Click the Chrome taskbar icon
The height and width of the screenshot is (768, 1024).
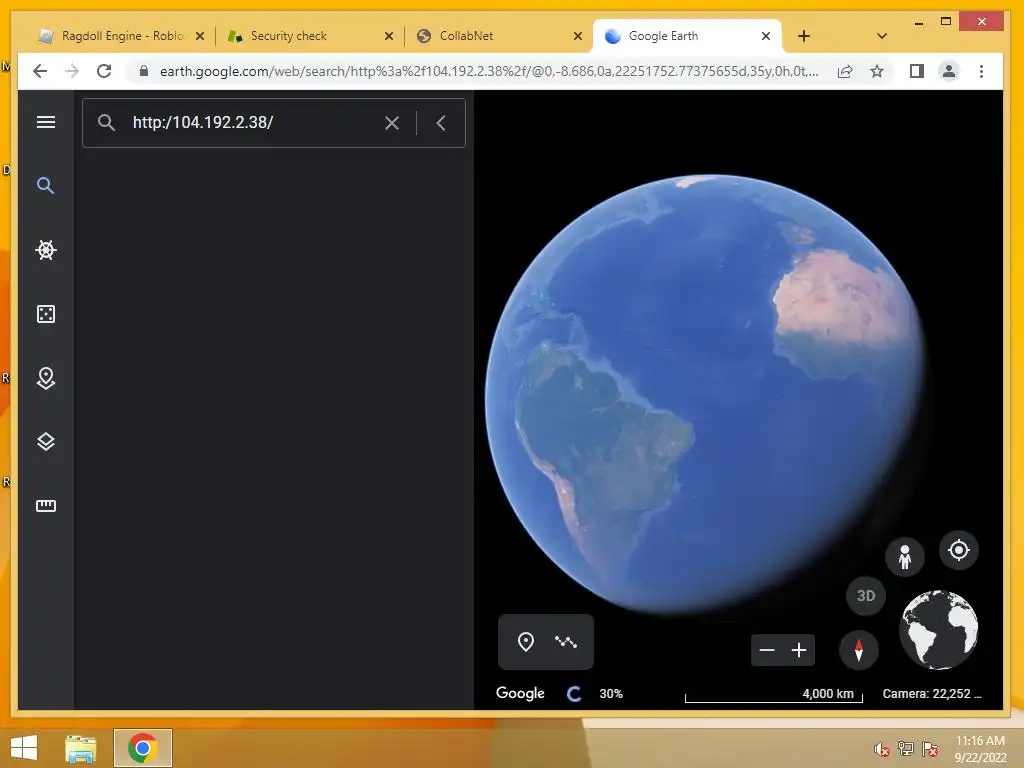coord(142,748)
